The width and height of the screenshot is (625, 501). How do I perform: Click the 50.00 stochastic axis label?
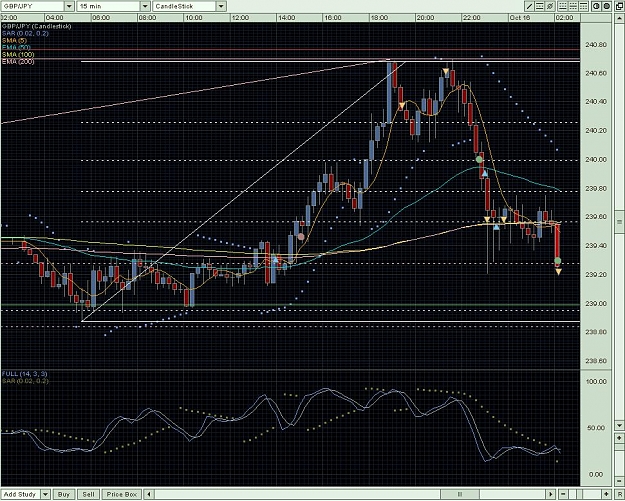coord(596,428)
